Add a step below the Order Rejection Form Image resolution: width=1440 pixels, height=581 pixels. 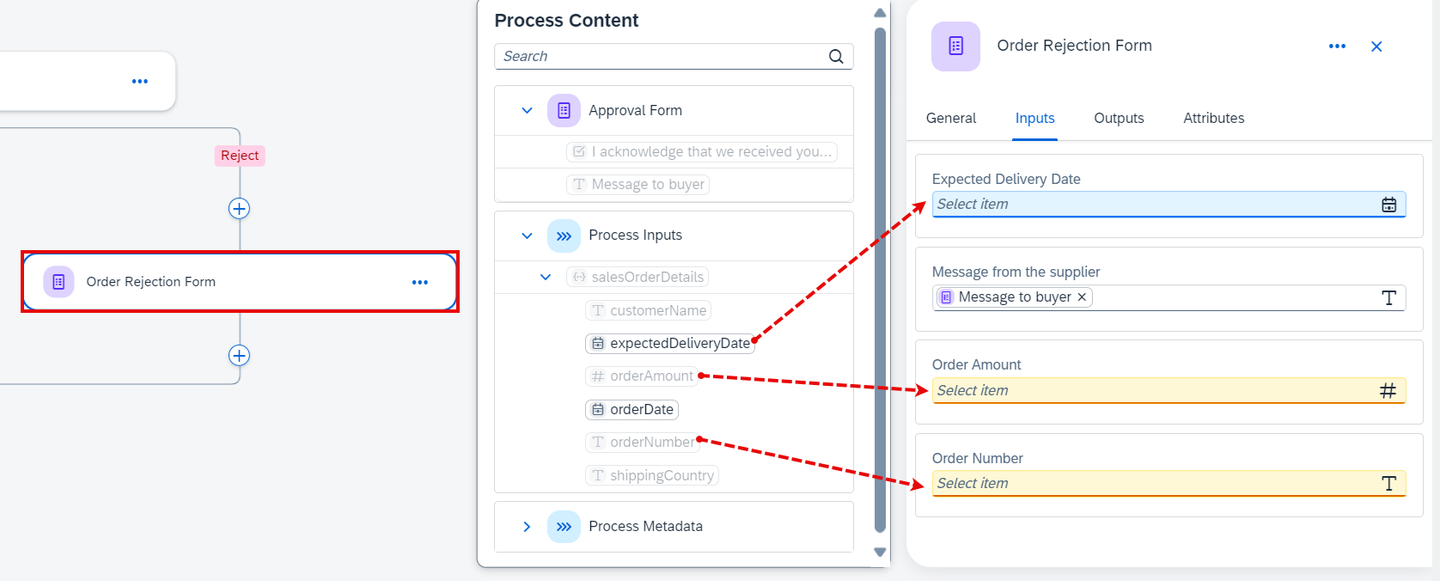[x=239, y=356]
